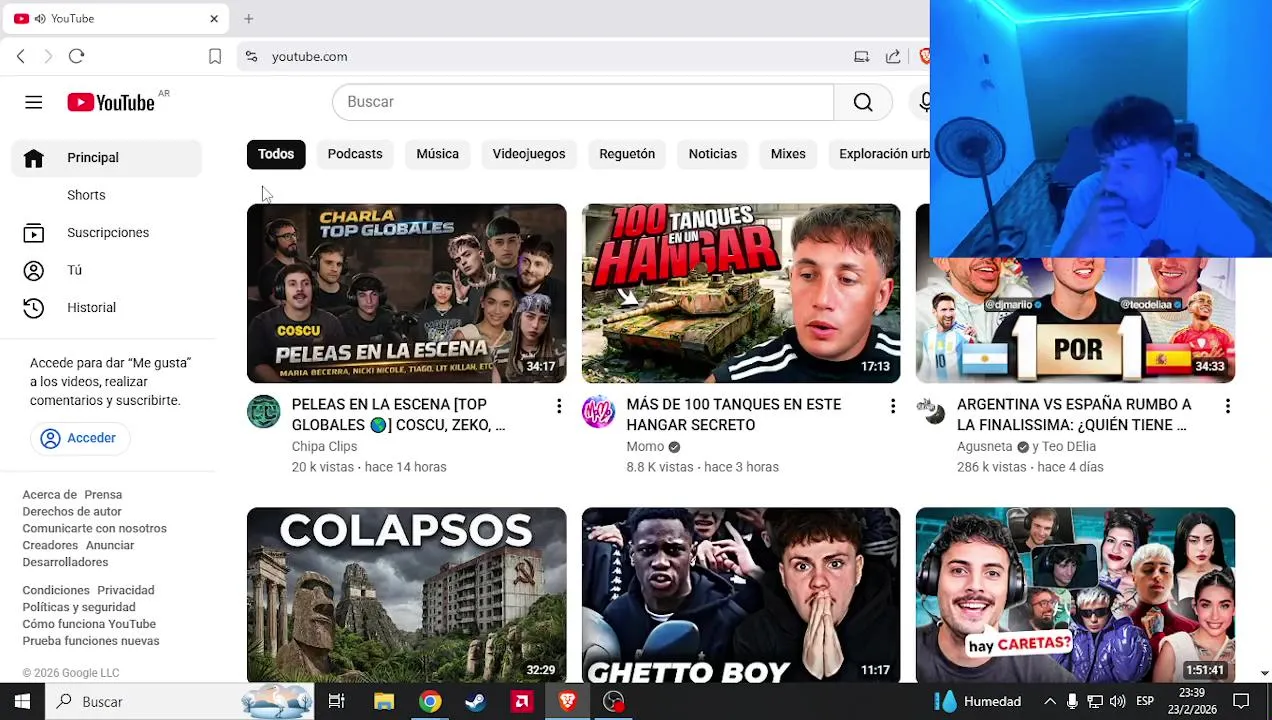Screen dimensions: 1272x720
Task: Open the volume control in system tray
Action: [1117, 702]
